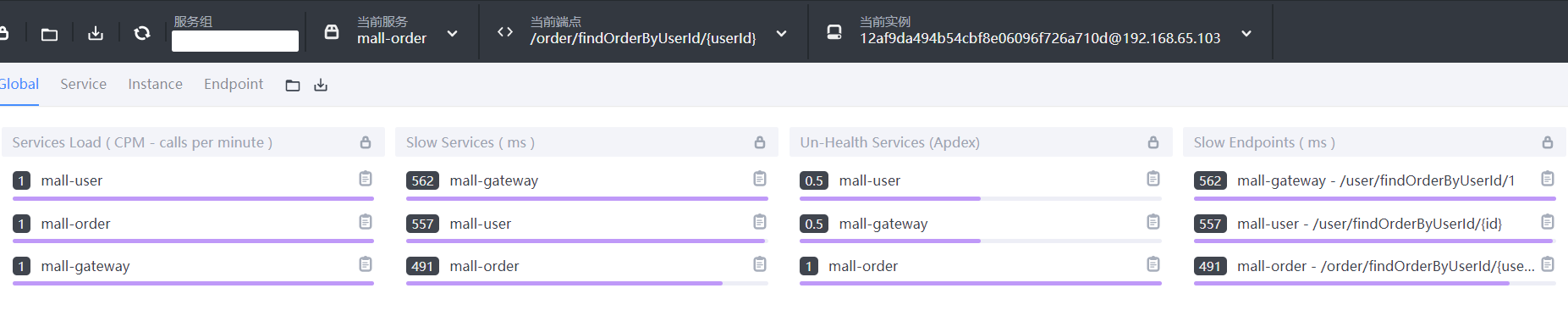
Task: Click mall-user in Slow Services list
Action: pyautogui.click(x=481, y=224)
